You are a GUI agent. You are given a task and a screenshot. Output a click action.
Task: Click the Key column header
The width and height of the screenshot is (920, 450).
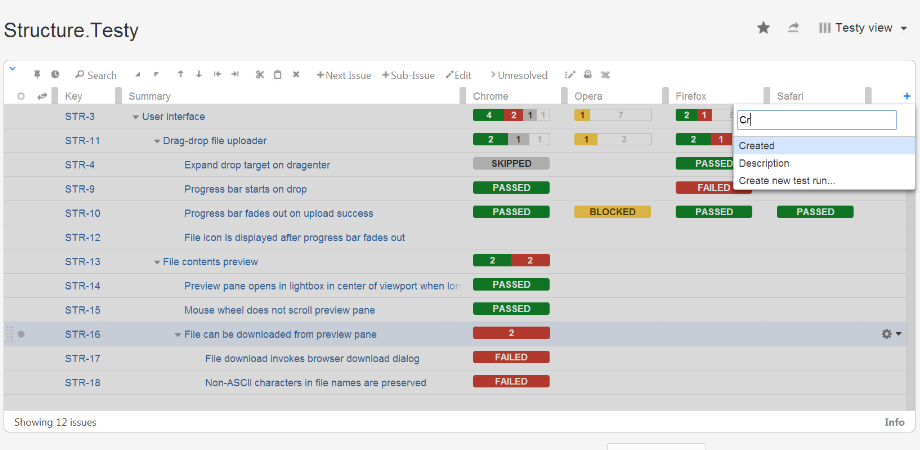click(74, 96)
